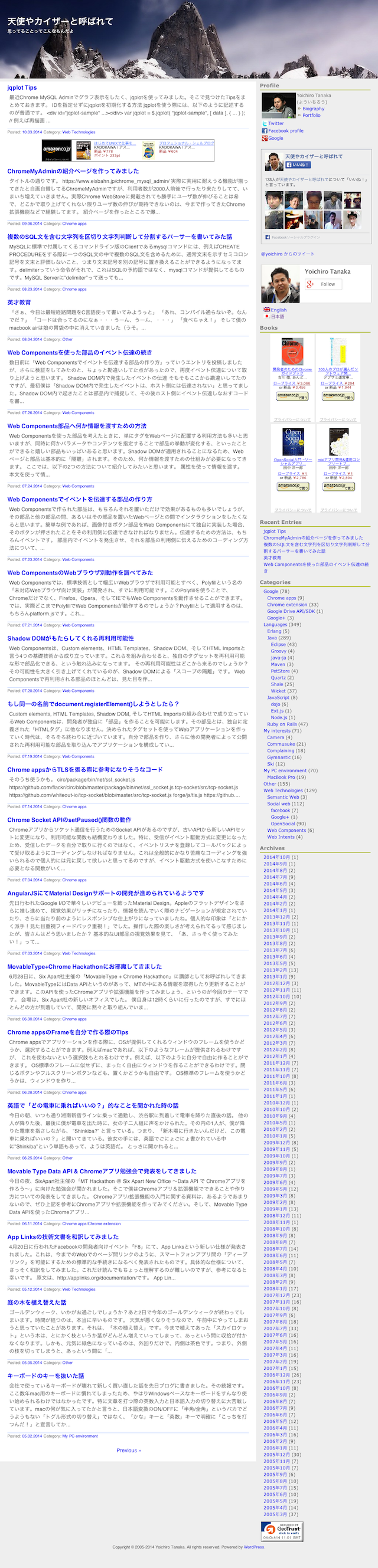This screenshot has width=378, height=1568.
Task: Click the red Google+ icon in Profile
Action: (x=265, y=138)
